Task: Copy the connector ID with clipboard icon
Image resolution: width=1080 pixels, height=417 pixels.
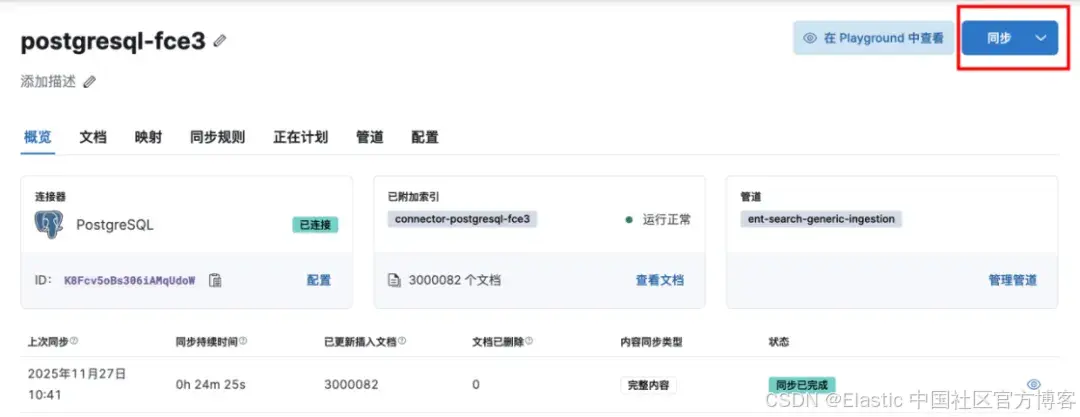Action: coord(215,280)
